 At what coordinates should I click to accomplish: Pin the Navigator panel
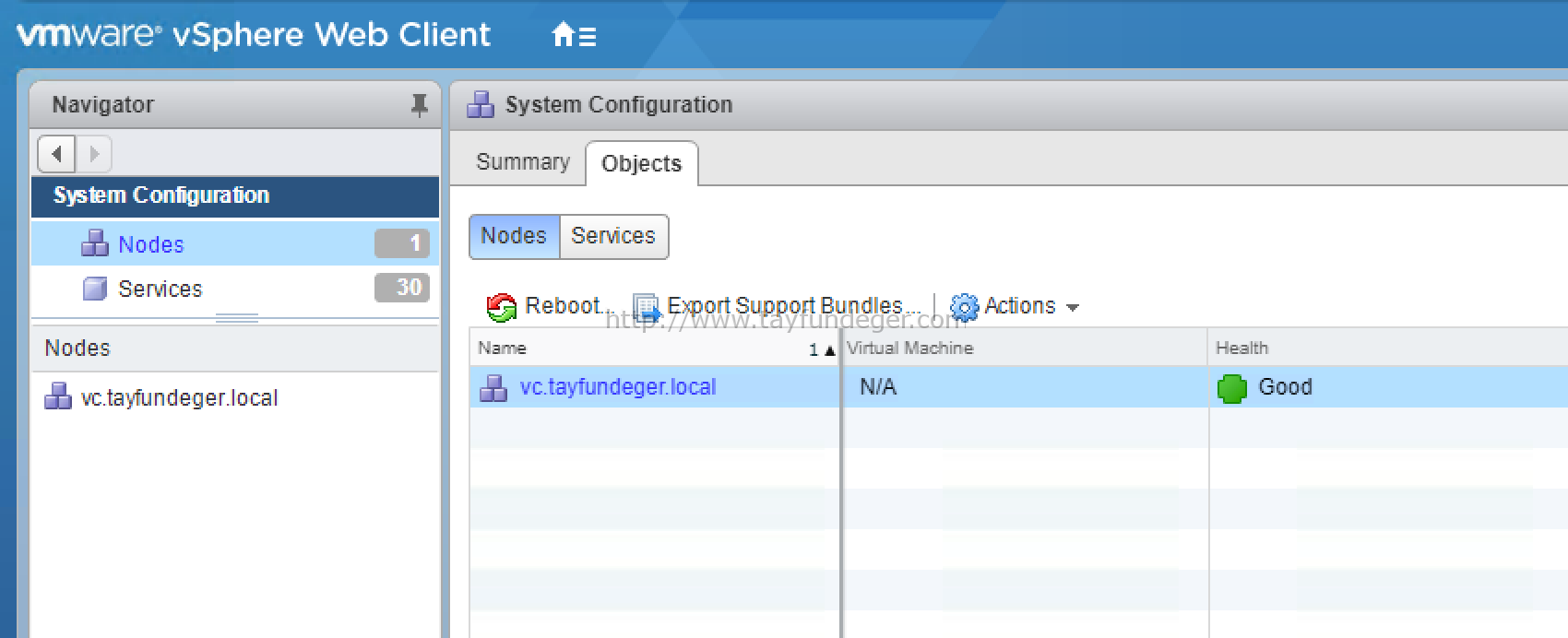419,105
